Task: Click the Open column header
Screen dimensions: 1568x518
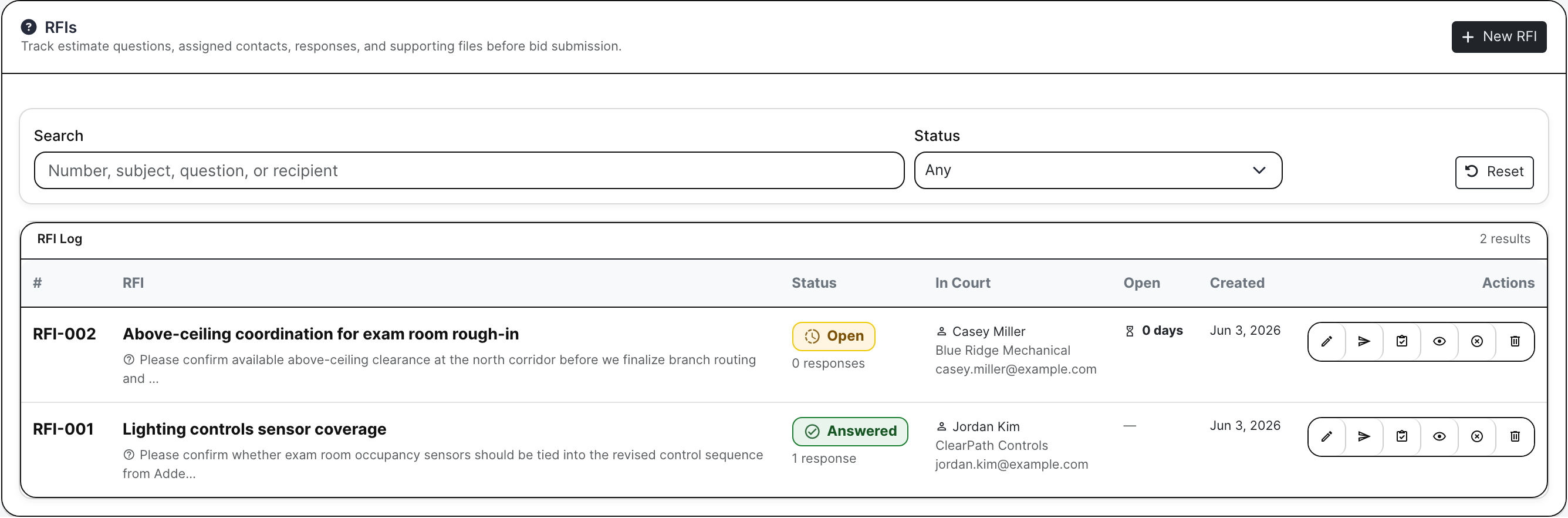Action: pyautogui.click(x=1141, y=284)
